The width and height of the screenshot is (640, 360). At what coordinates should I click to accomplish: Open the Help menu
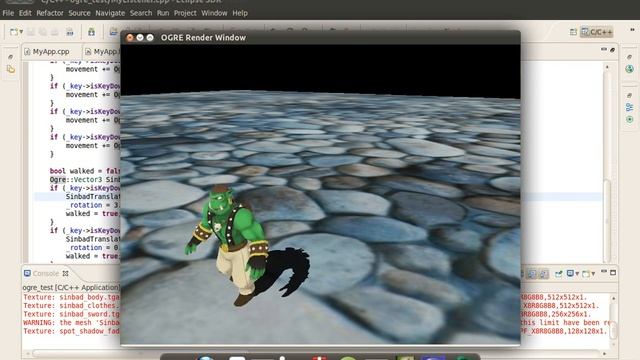240,13
